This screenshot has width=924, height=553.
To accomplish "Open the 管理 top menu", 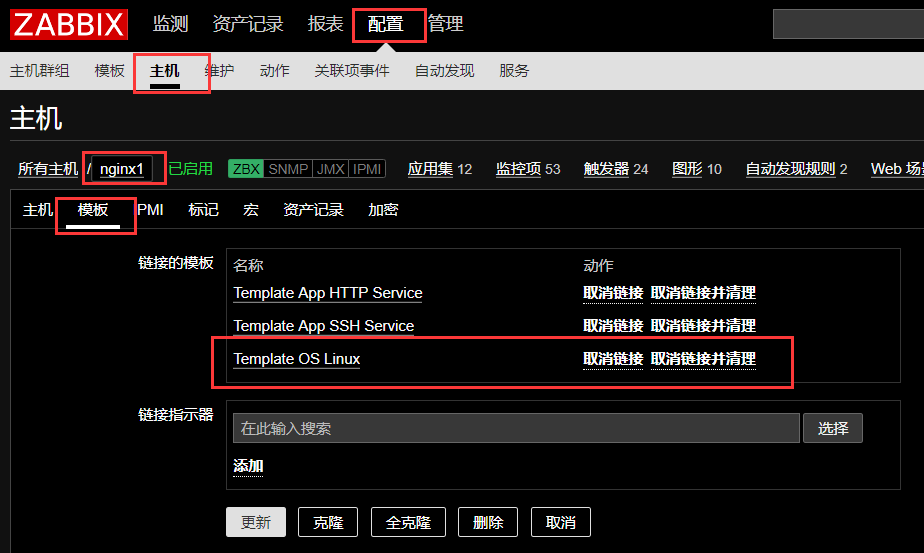I will click(x=446, y=24).
